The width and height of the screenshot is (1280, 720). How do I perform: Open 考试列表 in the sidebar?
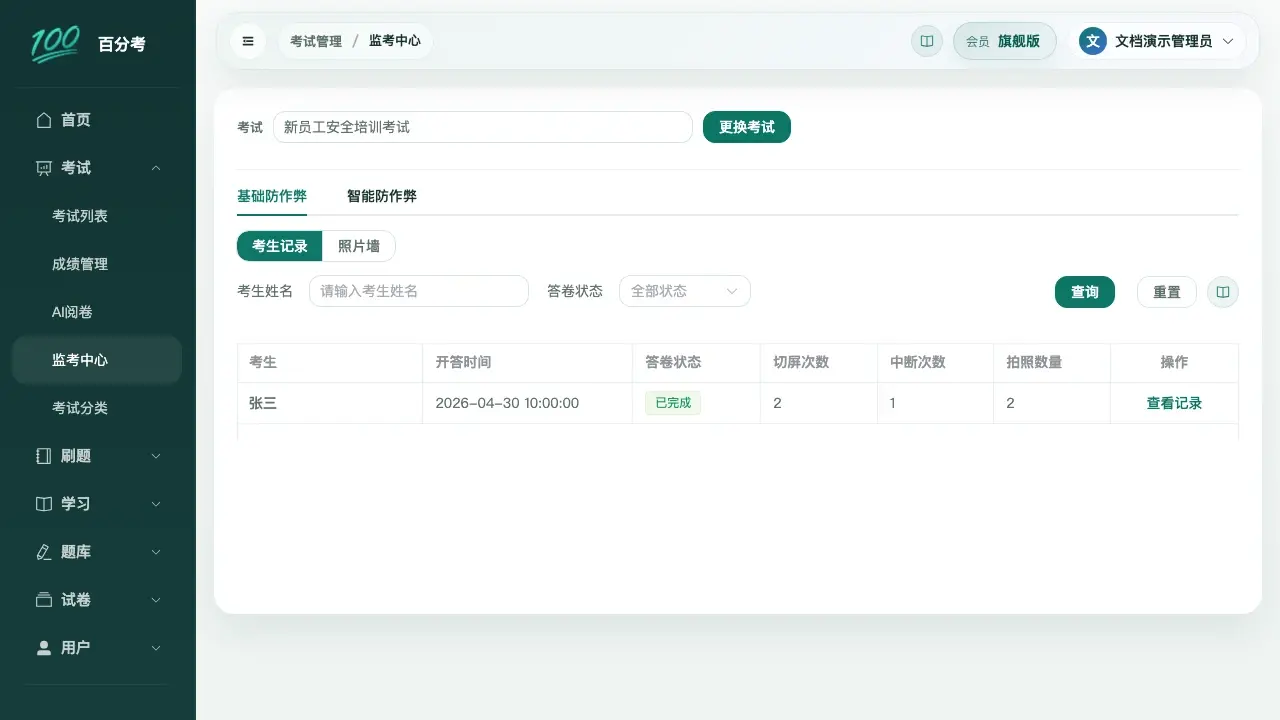tap(97, 216)
